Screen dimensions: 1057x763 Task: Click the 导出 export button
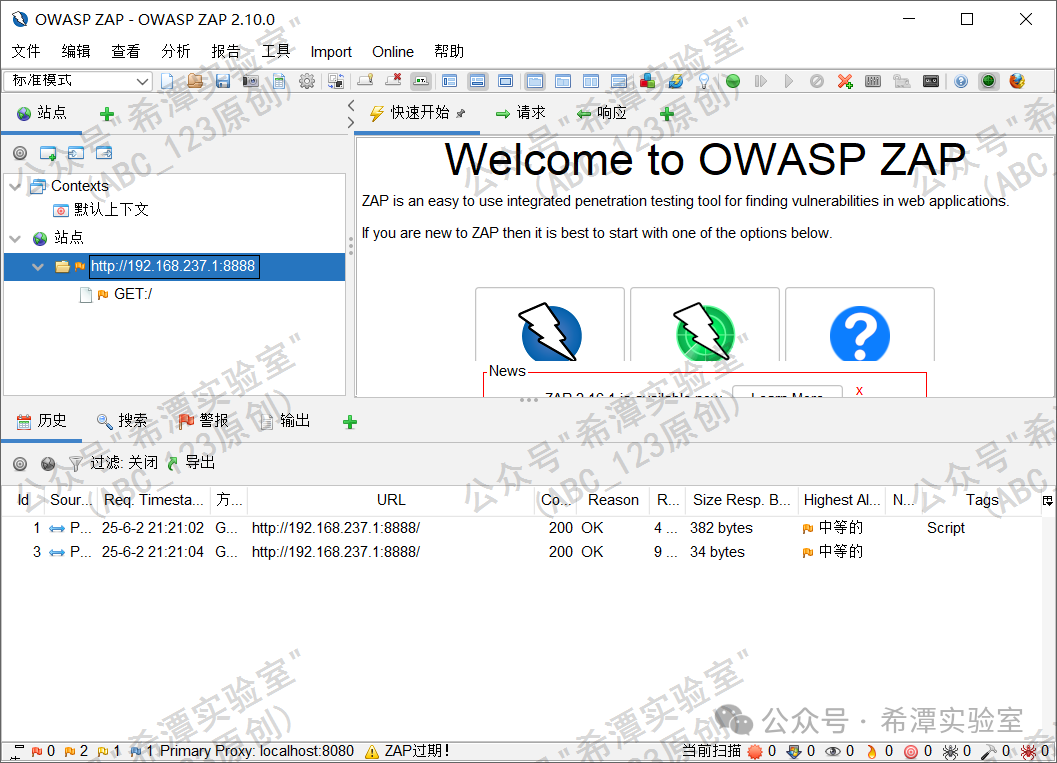pyautogui.click(x=191, y=462)
